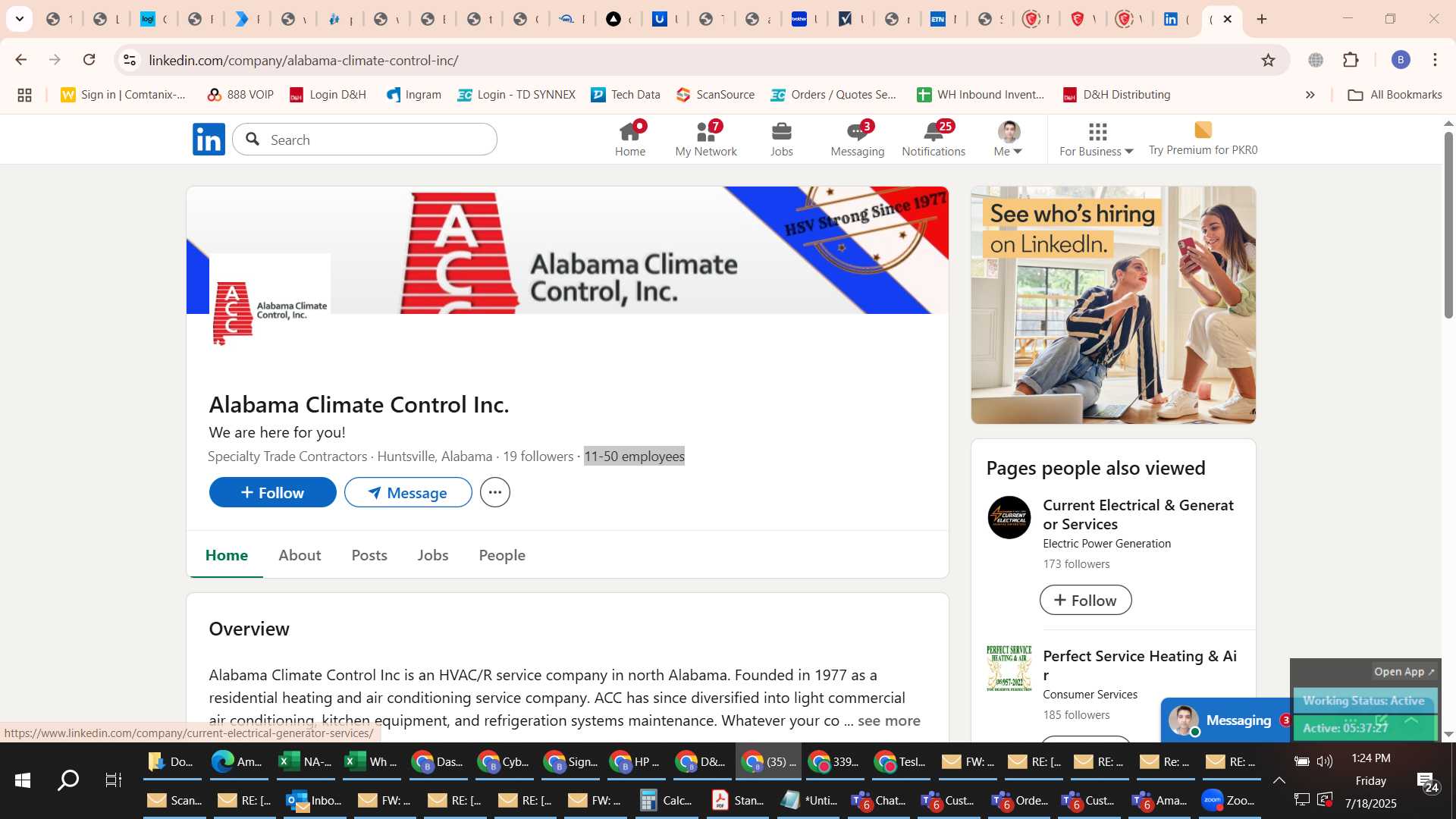Click the LinkedIn search field
The height and width of the screenshot is (819, 1456).
(365, 140)
